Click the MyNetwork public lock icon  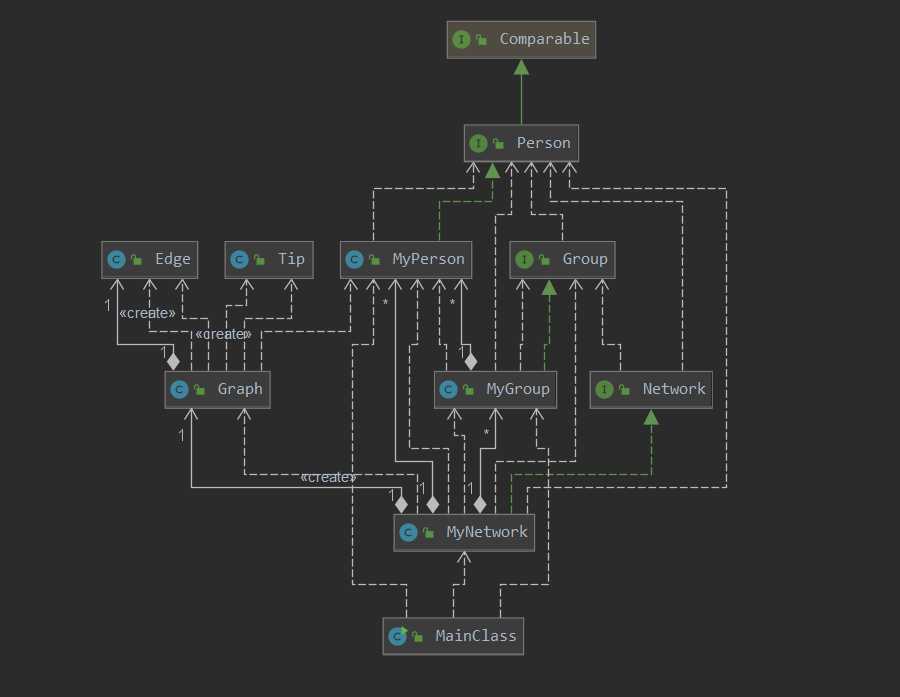[x=428, y=532]
